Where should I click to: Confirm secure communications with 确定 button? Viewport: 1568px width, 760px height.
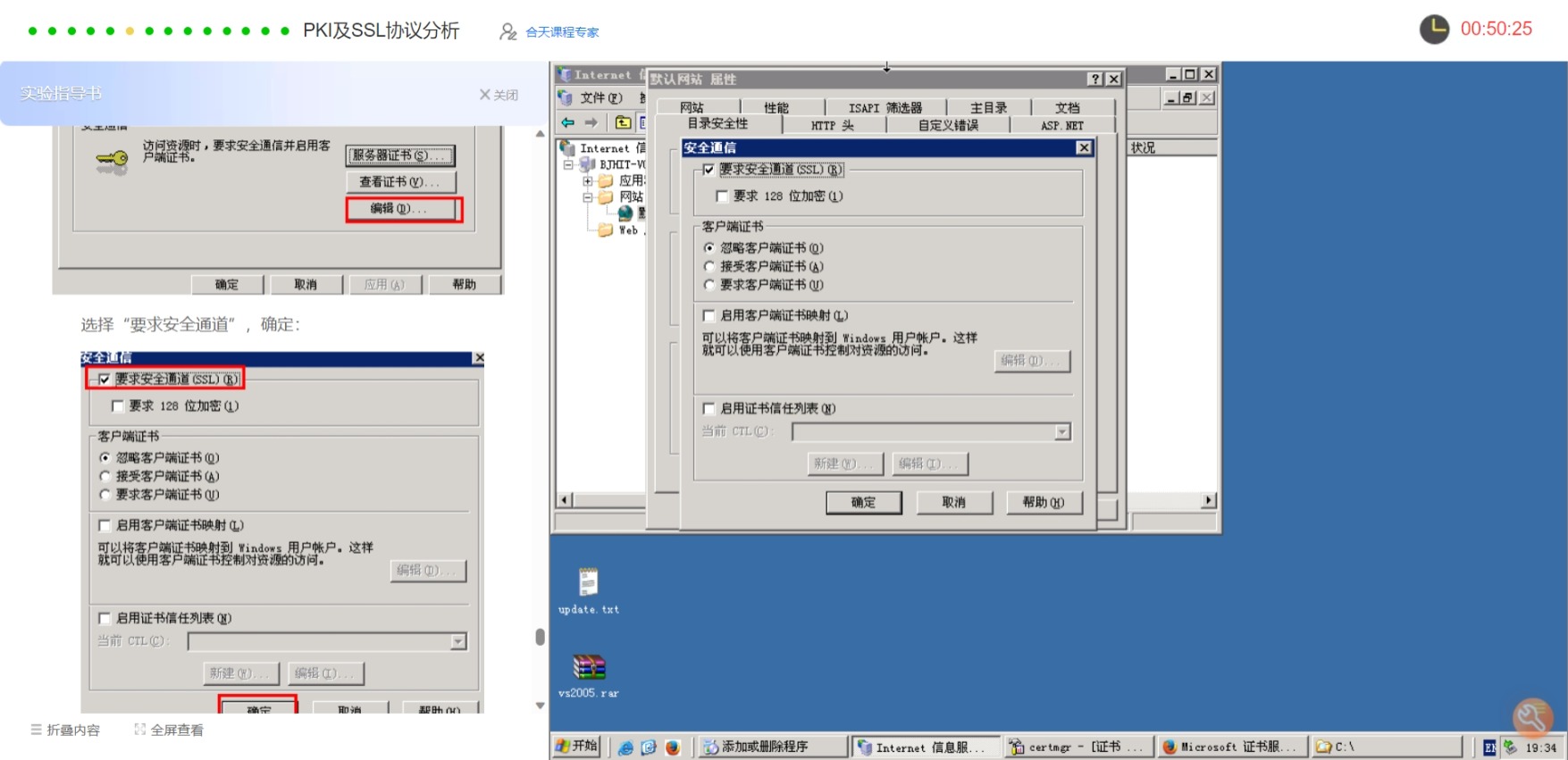863,503
